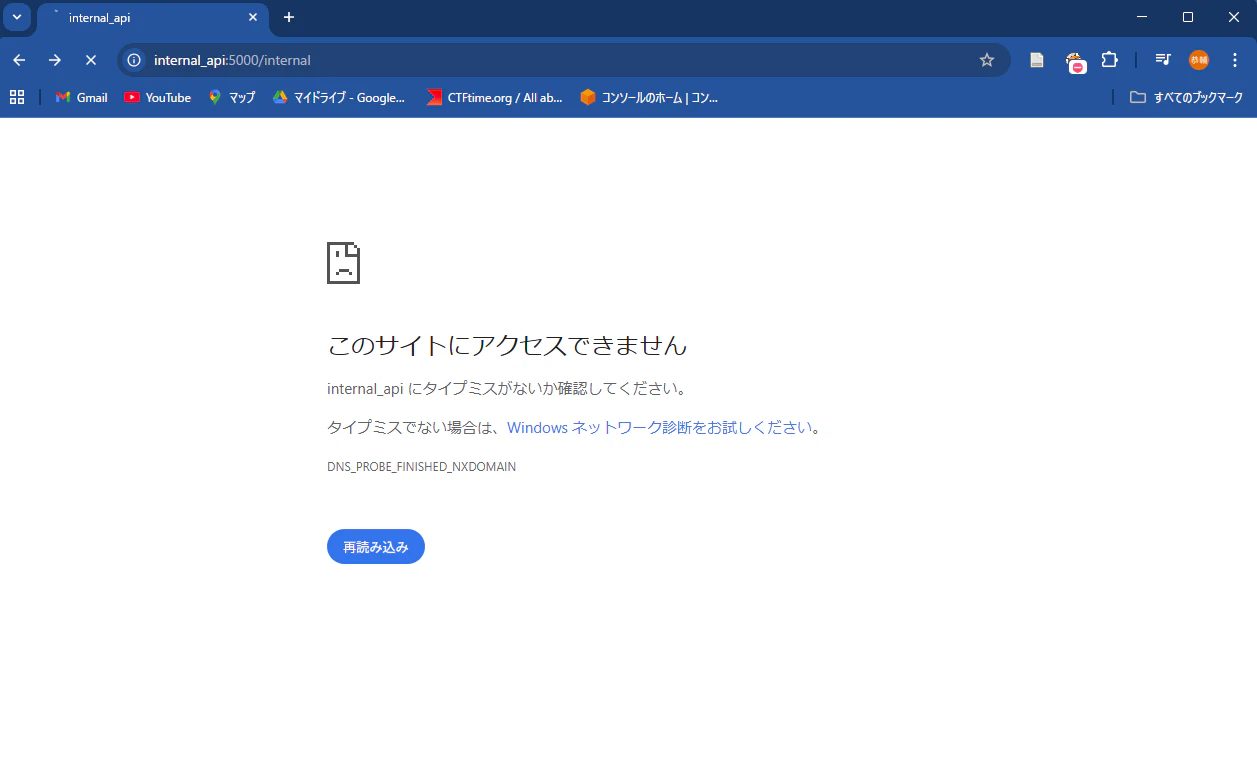Minimize the Chrome window
Viewport: 1257px width, 759px height.
pos(1142,17)
